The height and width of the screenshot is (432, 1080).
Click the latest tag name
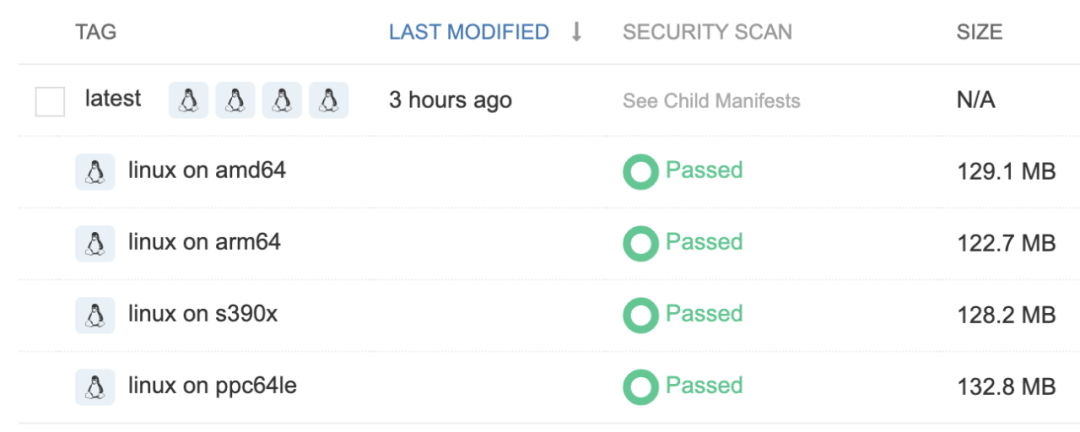point(113,99)
